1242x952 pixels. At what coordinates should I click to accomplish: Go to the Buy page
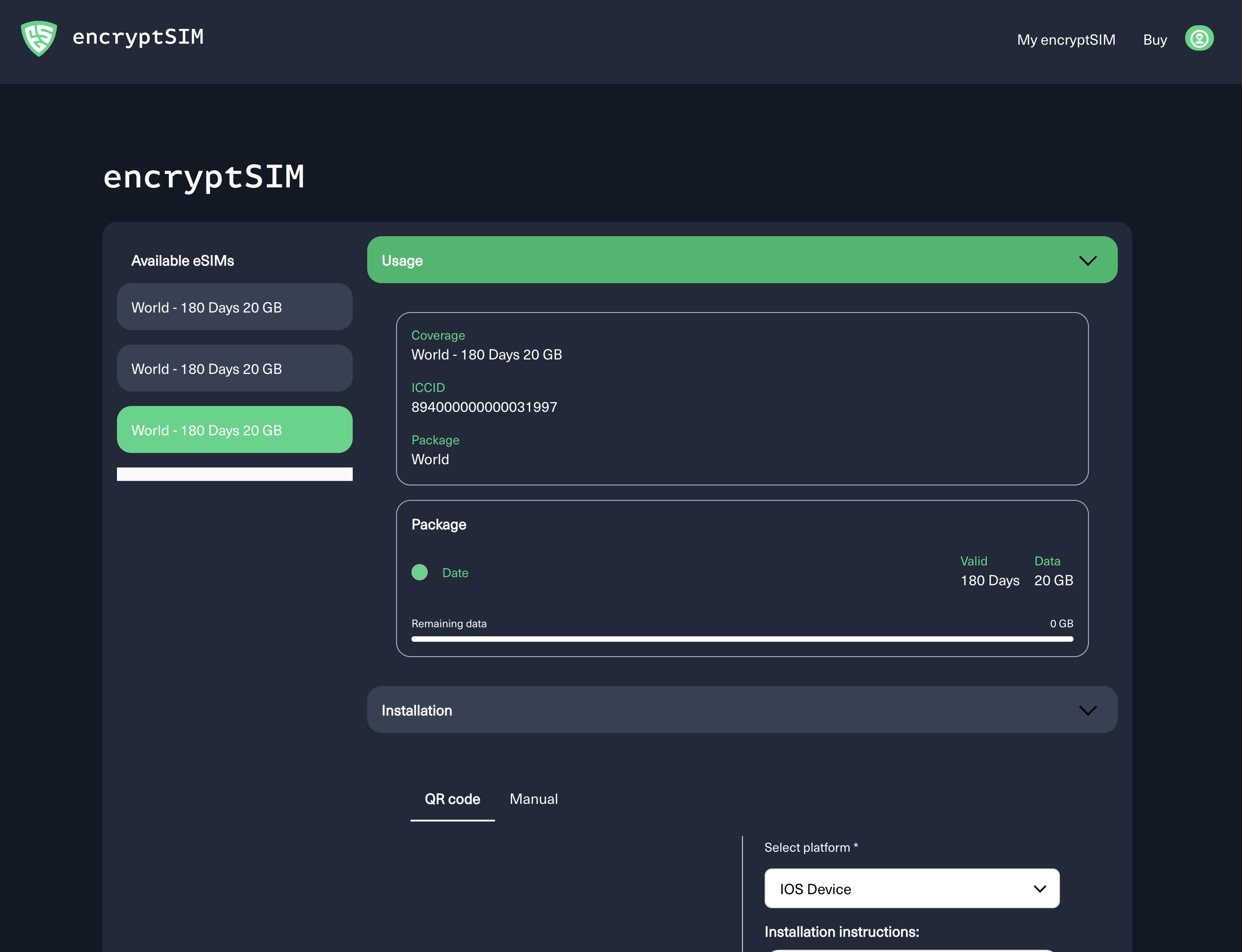[1154, 40]
